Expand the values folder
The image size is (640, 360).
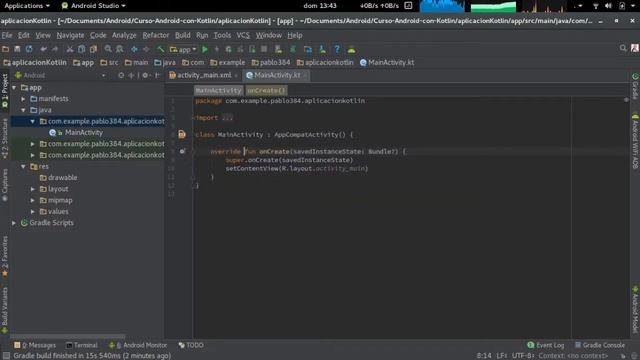tap(33, 211)
